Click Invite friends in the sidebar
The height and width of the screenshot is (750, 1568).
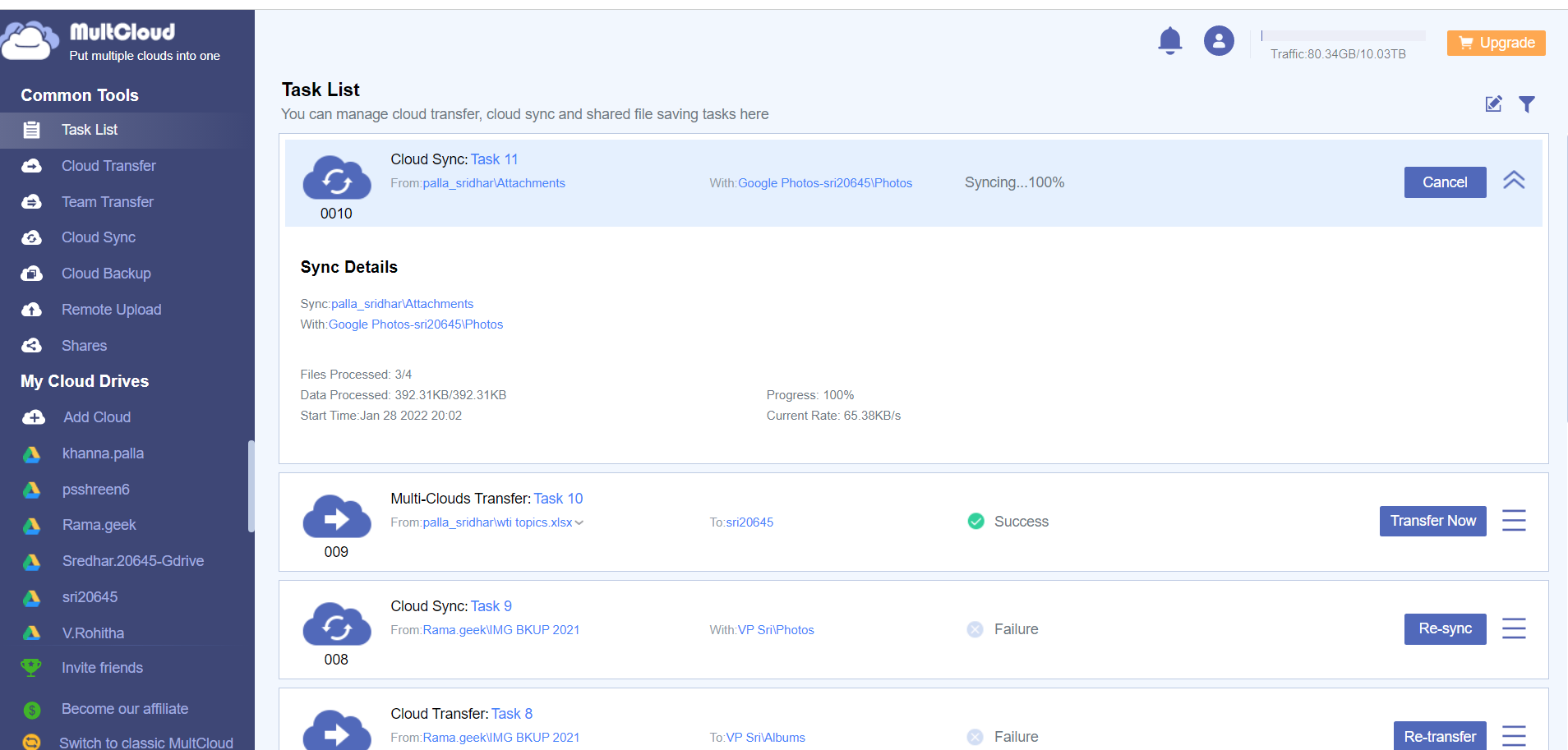[102, 668]
